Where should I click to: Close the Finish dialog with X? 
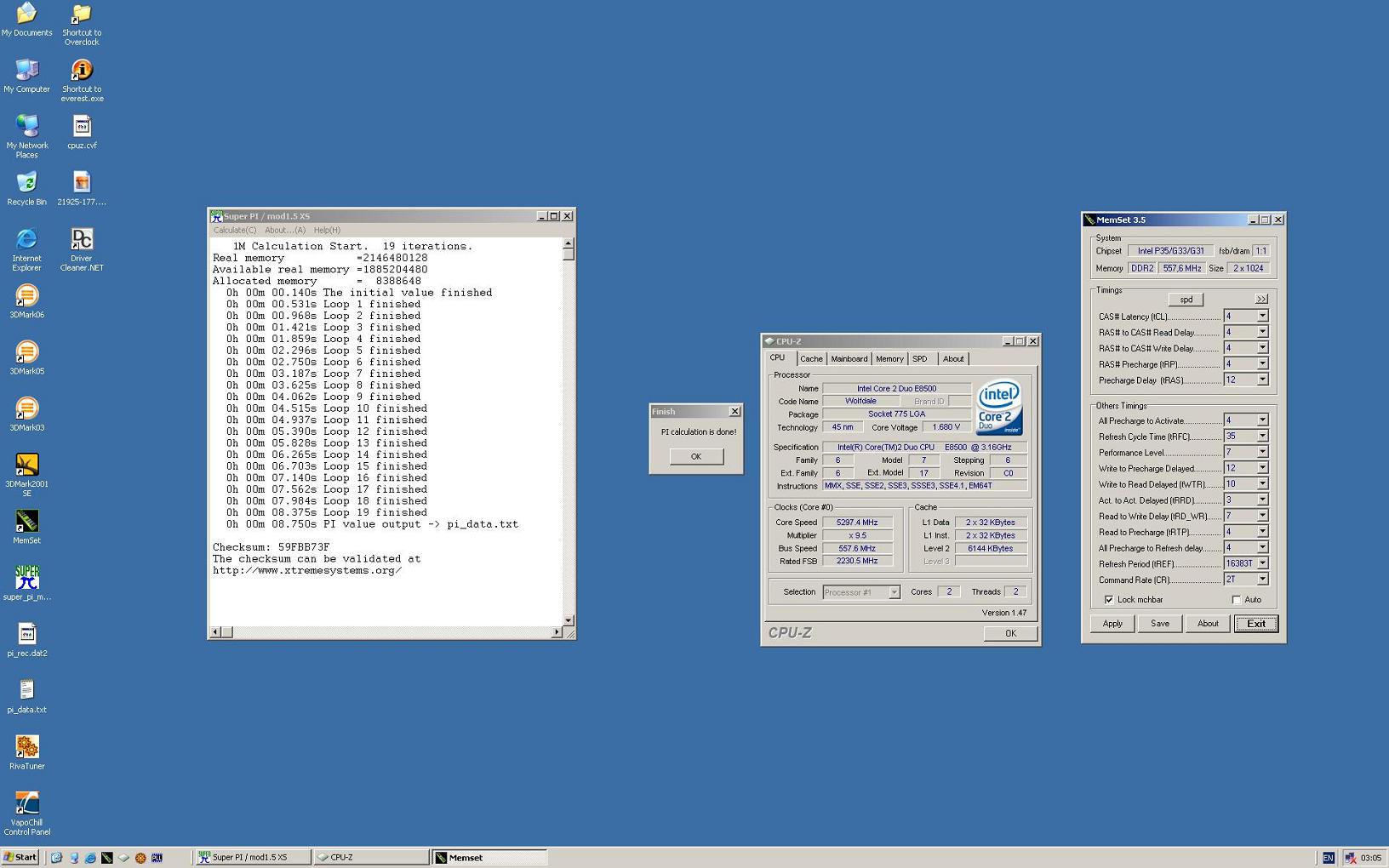pyautogui.click(x=735, y=412)
